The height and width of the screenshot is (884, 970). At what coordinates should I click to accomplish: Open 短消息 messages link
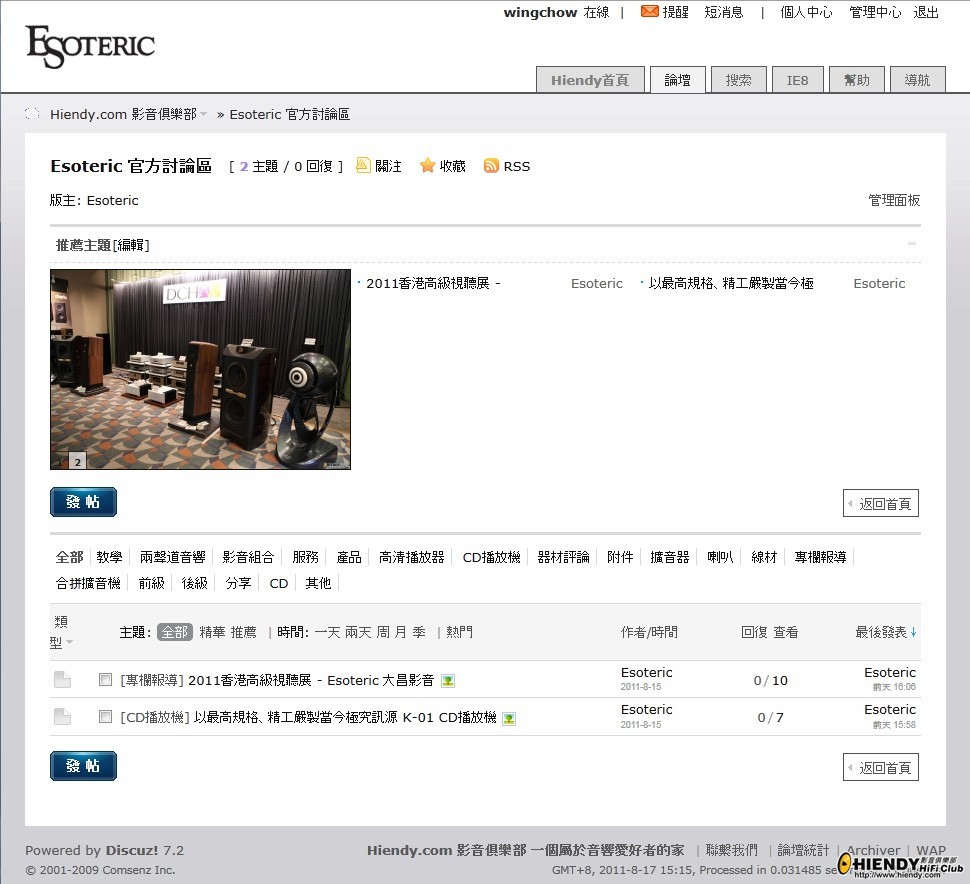[x=724, y=12]
